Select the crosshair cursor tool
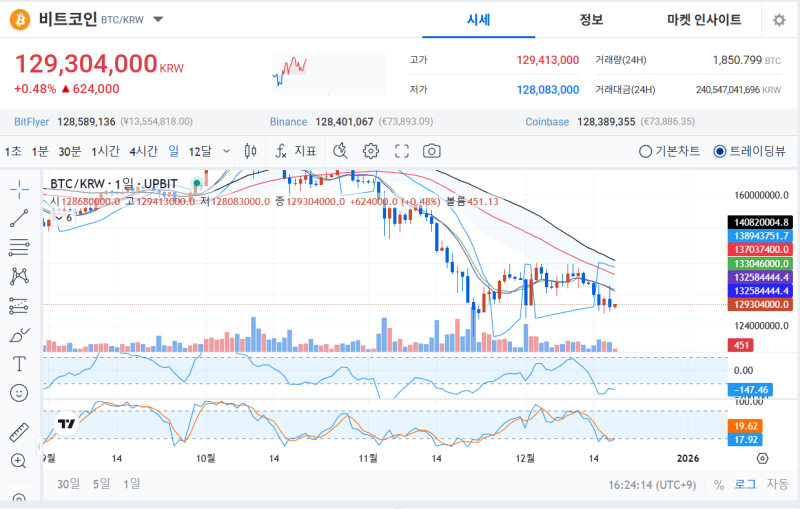 [x=19, y=188]
